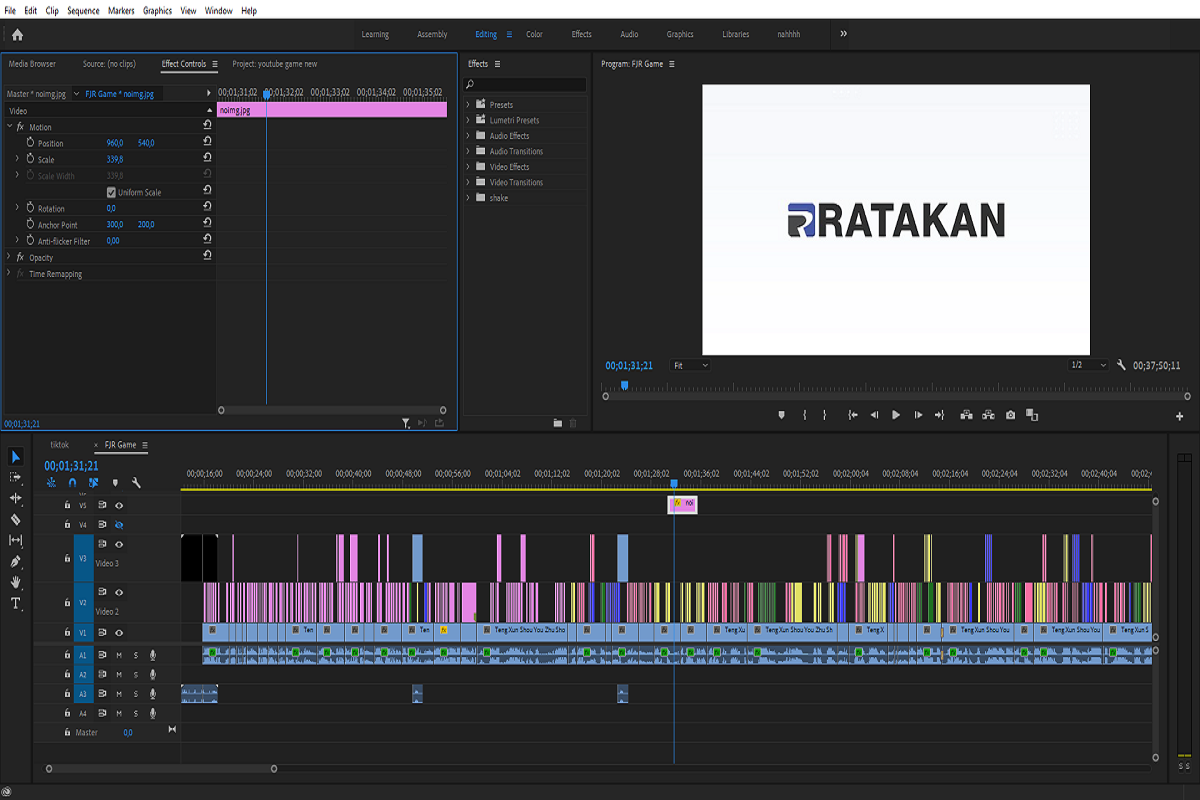
Task: Toggle Linked Selection in timeline
Action: [93, 483]
